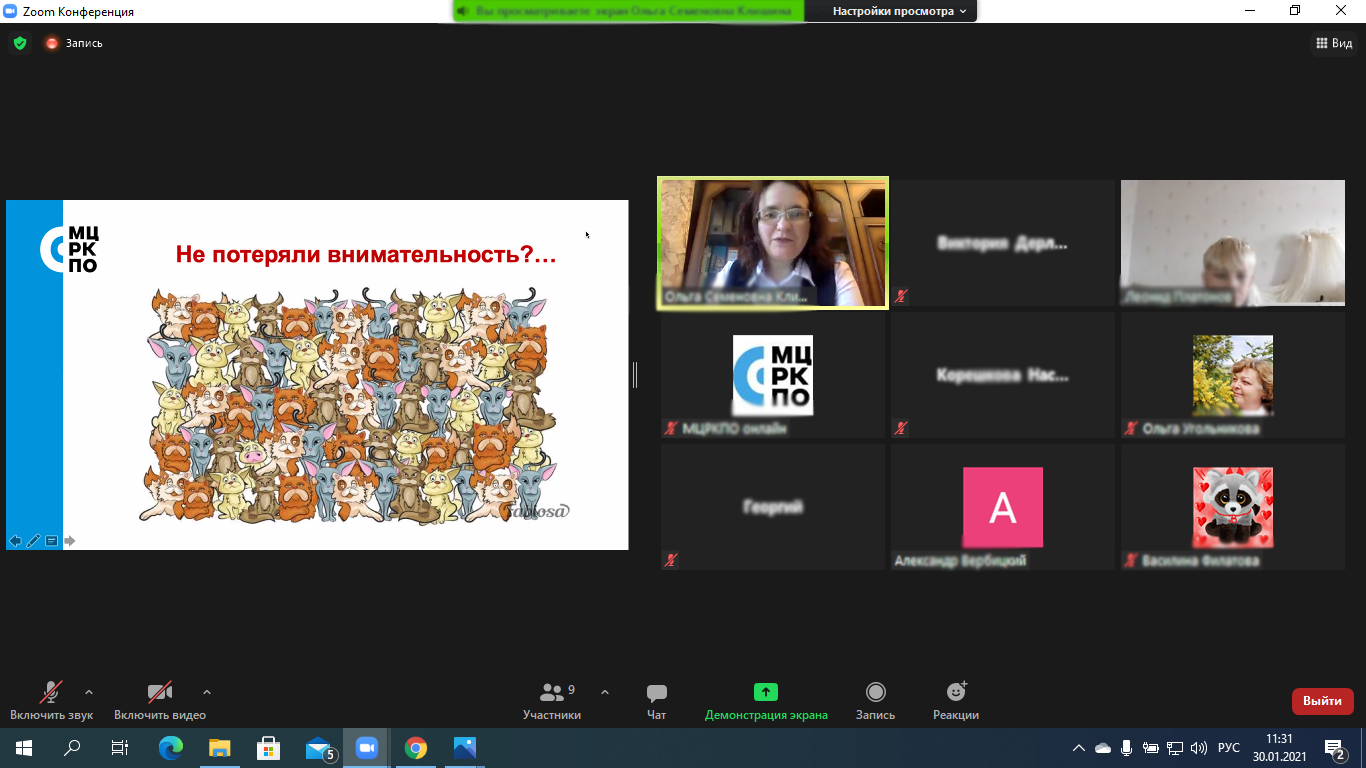This screenshot has width=1366, height=768.
Task: Unmute microphone with Включить звук
Action: (51, 701)
